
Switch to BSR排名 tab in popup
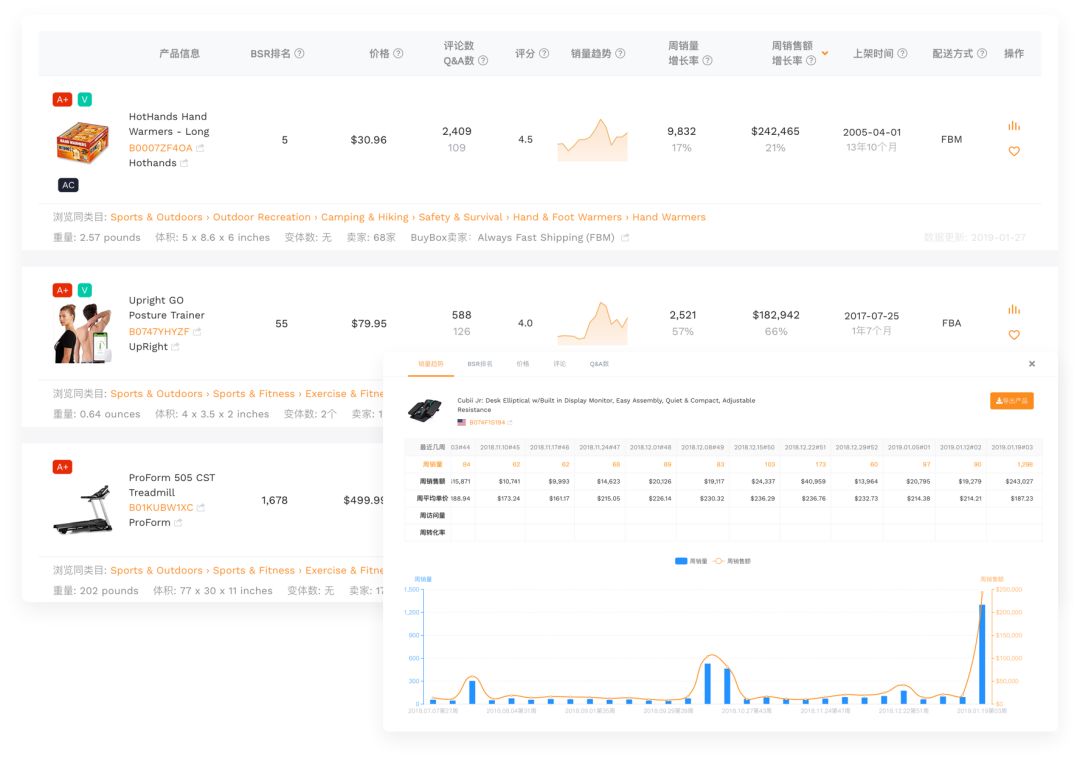480,364
